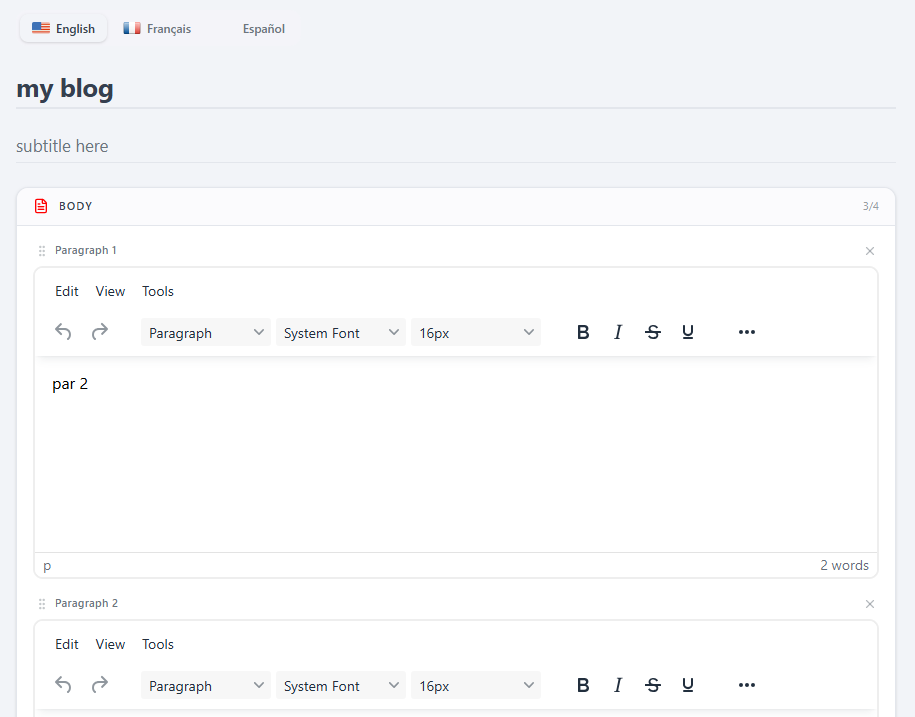Toggle underline in the Paragraph 2 toolbar
Screen dimensions: 915x717
point(688,685)
